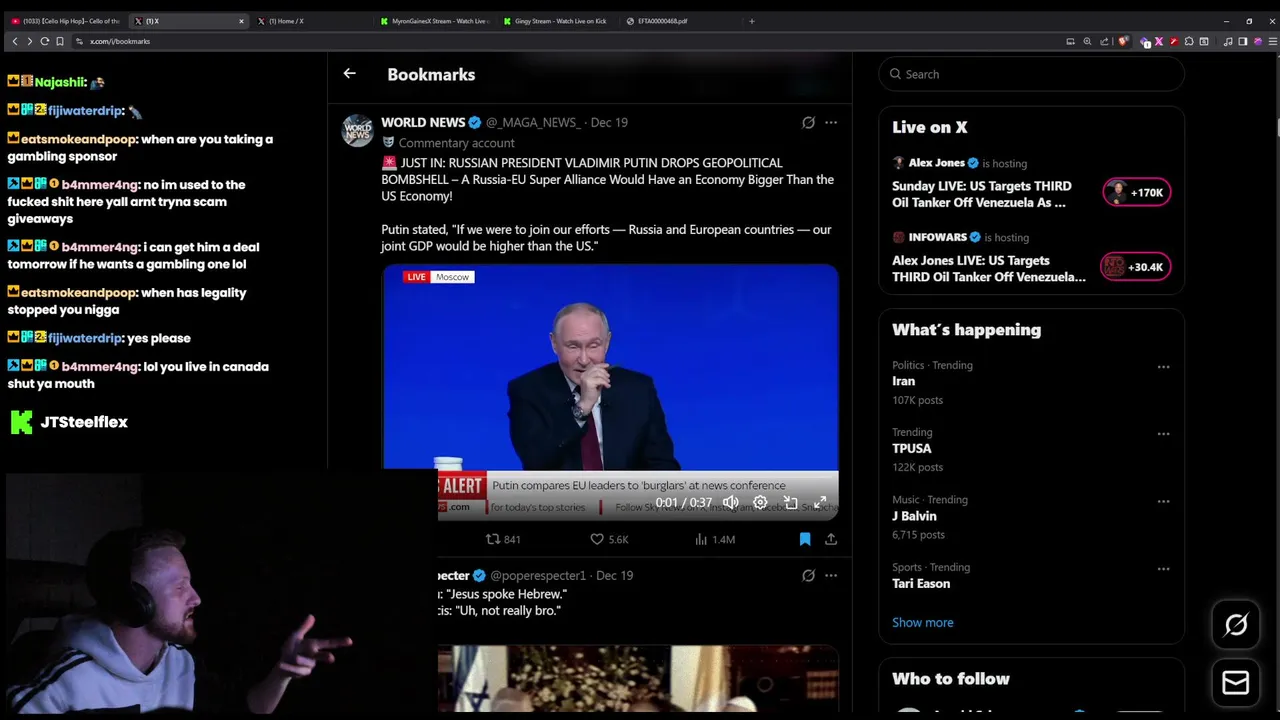Open cast media icon in address bar

click(x=1070, y=41)
